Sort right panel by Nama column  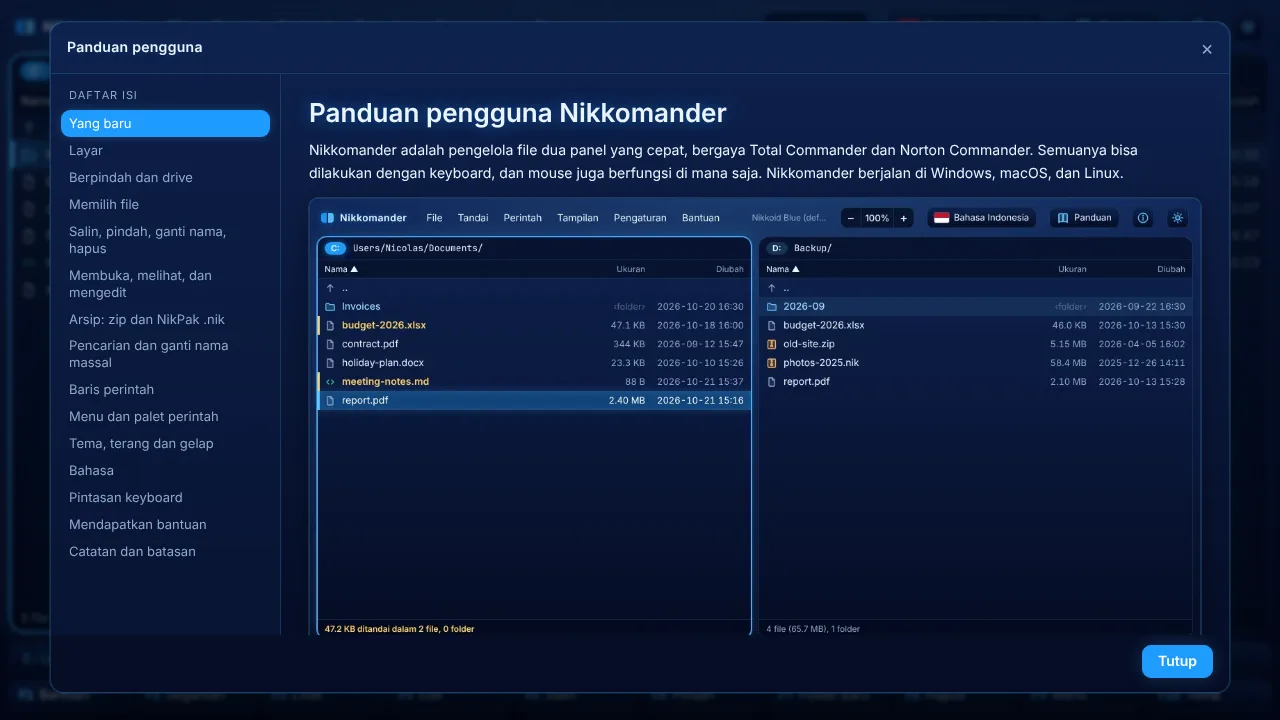(x=783, y=269)
